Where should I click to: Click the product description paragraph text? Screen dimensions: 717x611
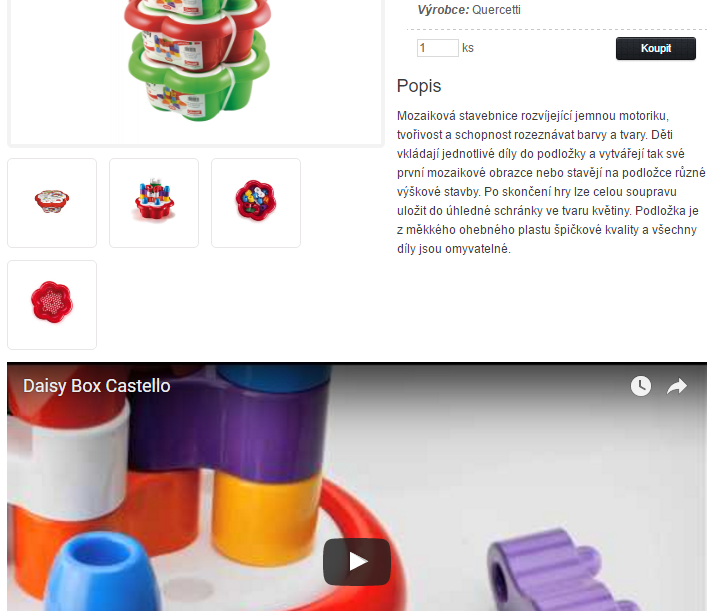click(551, 182)
